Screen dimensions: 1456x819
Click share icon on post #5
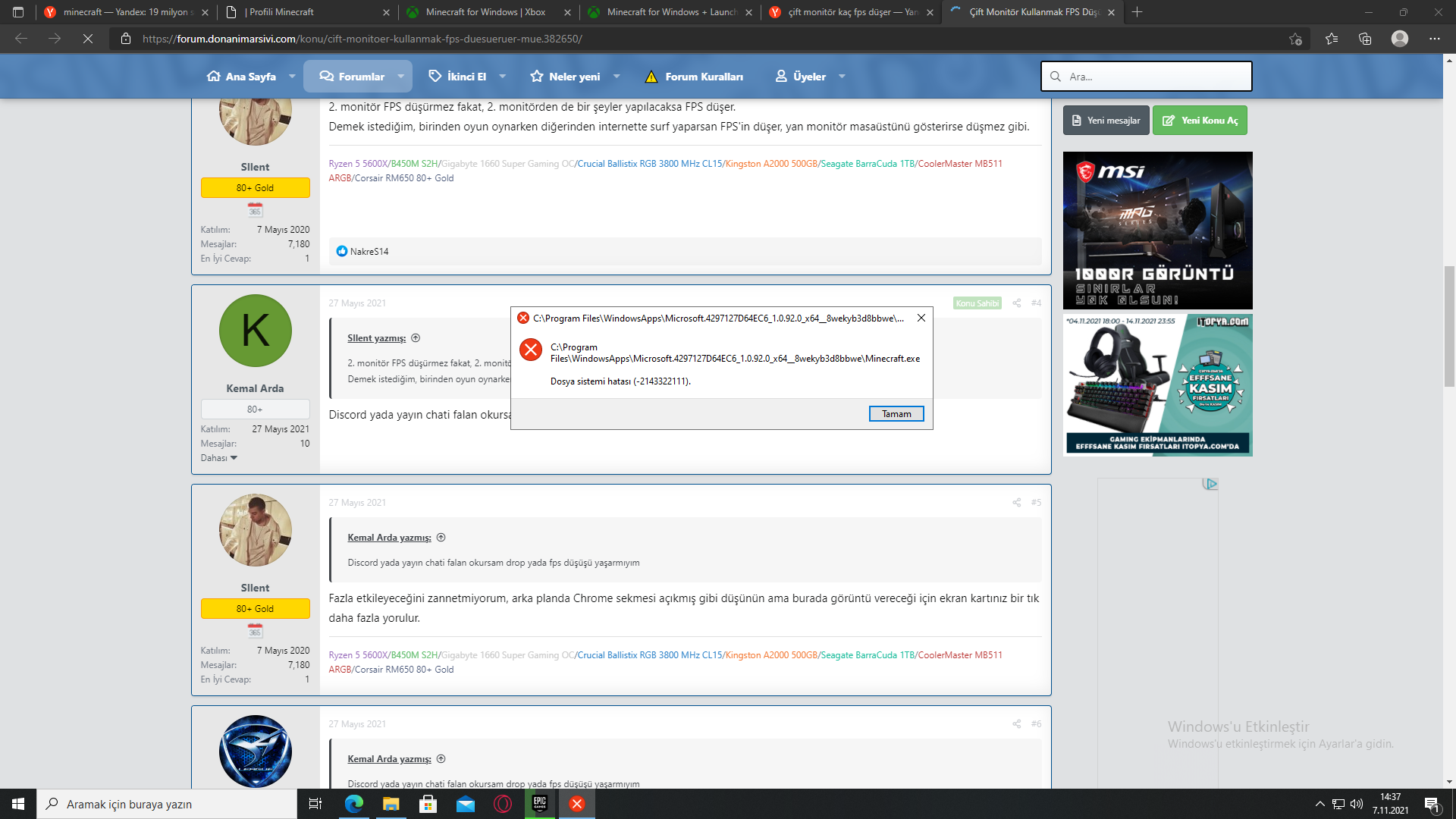pos(1016,502)
